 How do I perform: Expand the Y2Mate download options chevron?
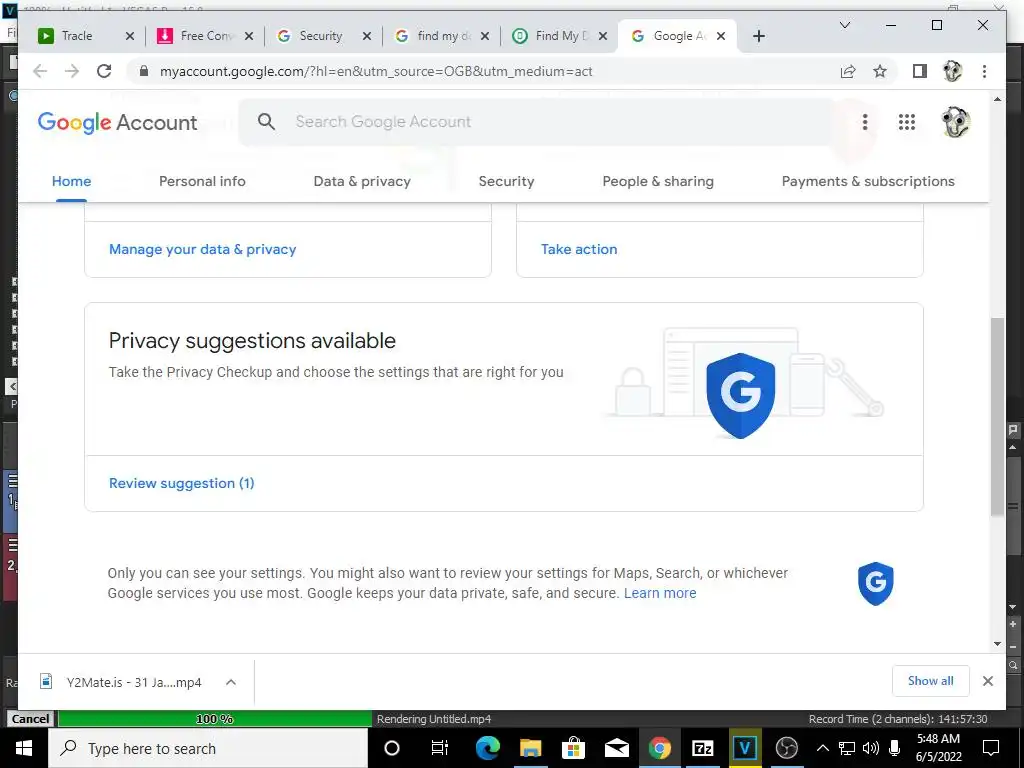(231, 682)
